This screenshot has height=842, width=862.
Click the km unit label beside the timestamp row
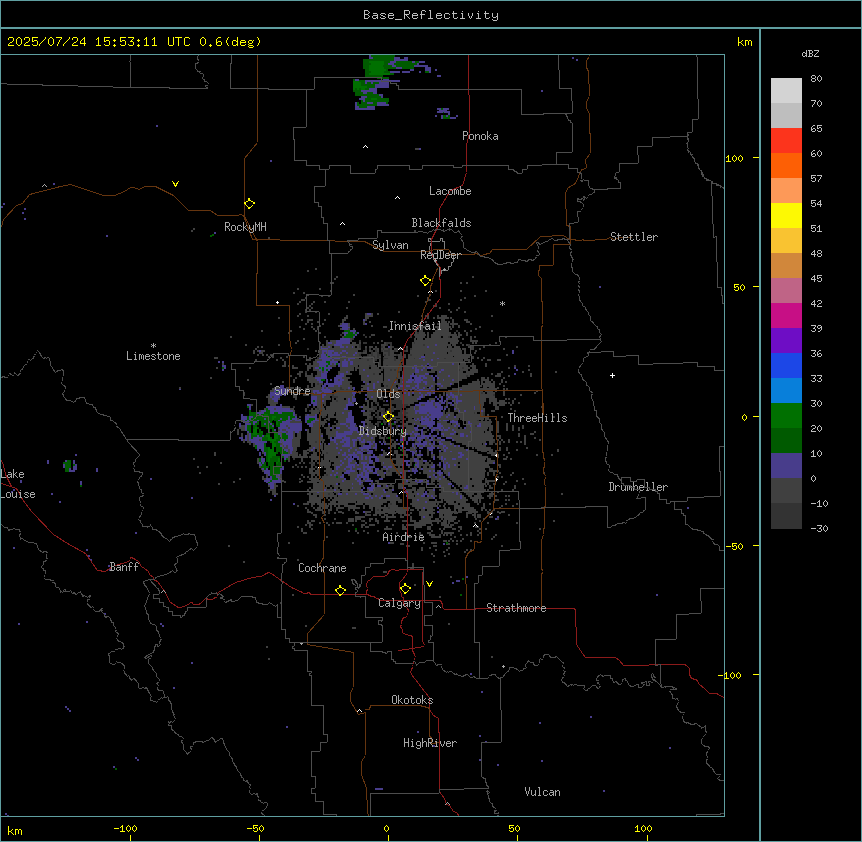pos(744,42)
